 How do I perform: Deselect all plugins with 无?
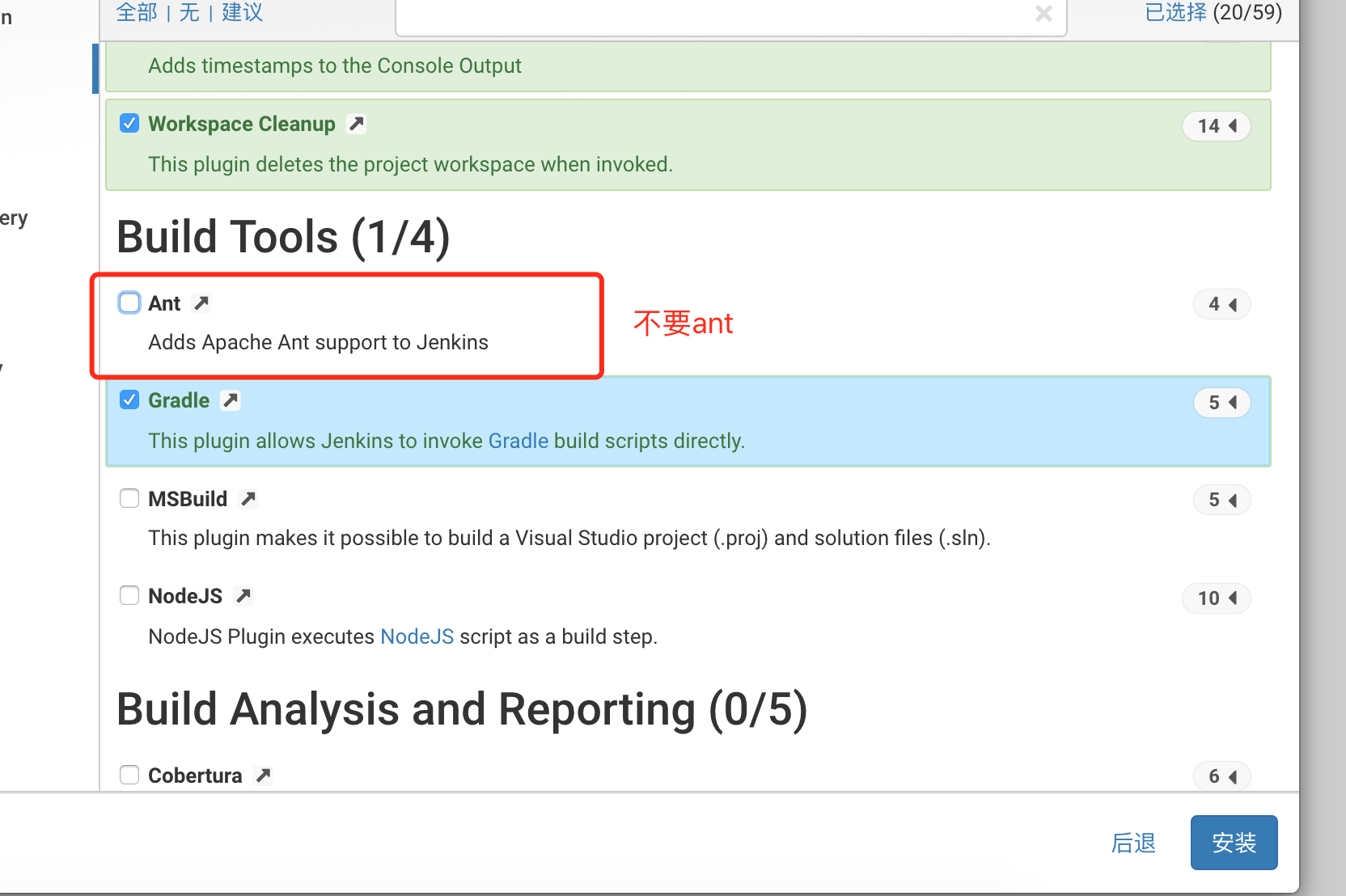pos(189,12)
